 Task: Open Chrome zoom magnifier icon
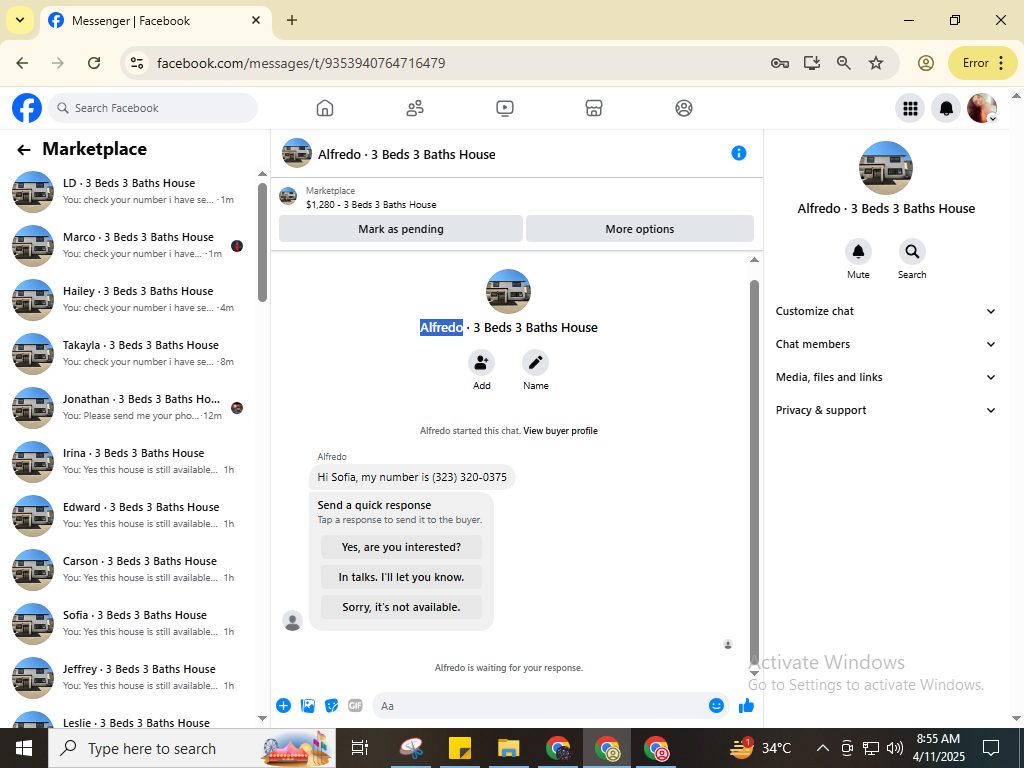[x=844, y=63]
